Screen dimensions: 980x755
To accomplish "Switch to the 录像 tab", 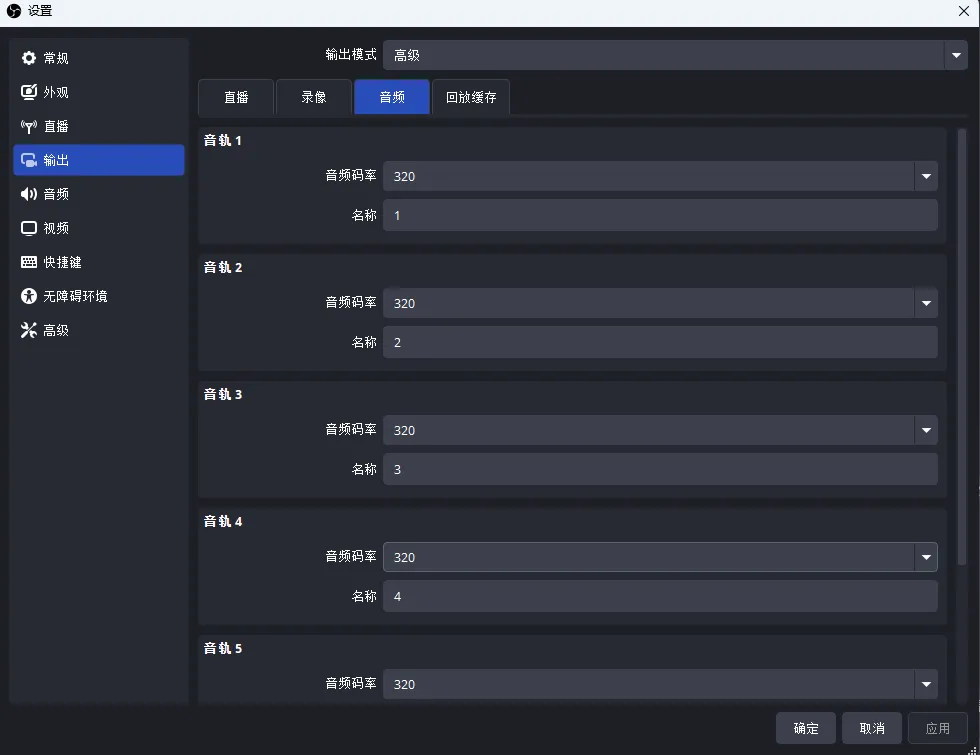I will coord(314,97).
